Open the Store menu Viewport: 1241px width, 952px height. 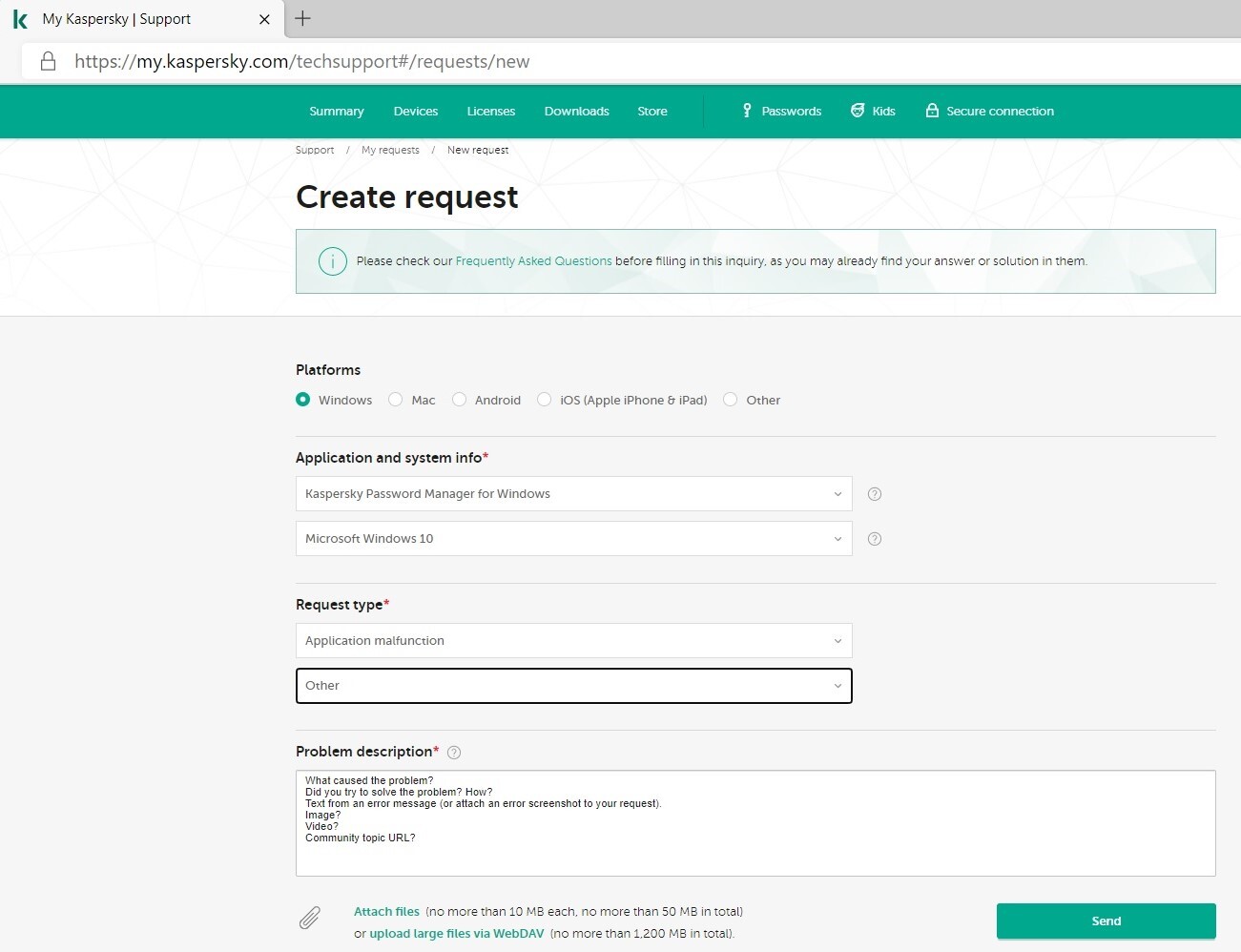tap(652, 112)
